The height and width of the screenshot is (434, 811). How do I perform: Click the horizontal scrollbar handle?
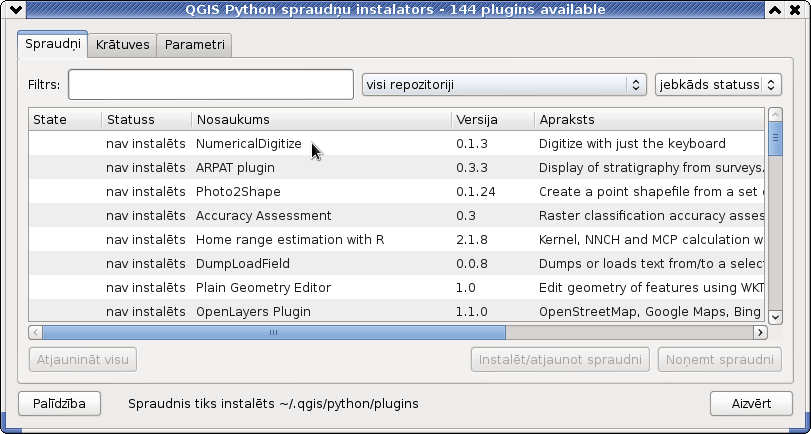tap(274, 332)
